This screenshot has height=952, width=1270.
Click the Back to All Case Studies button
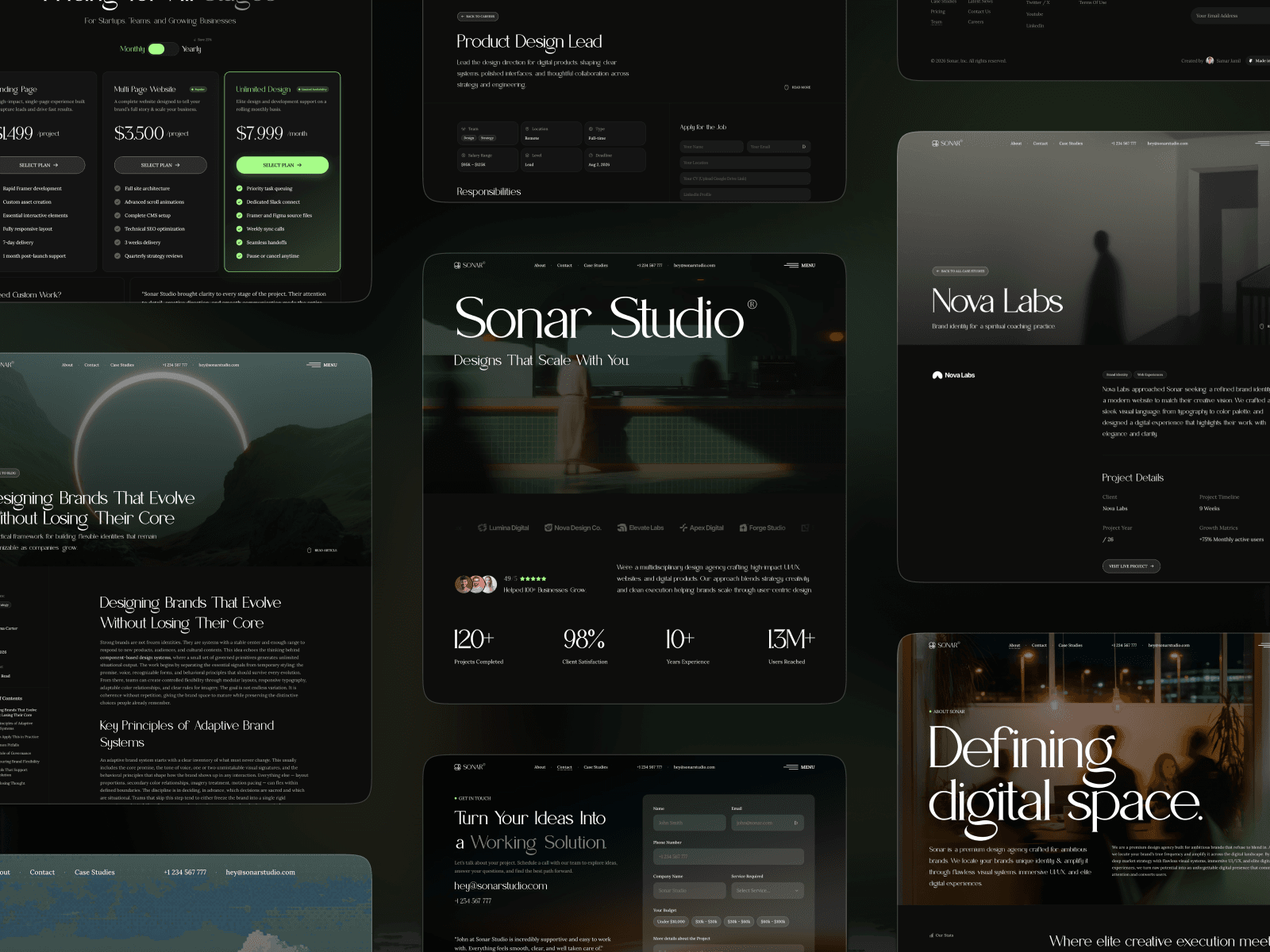[x=960, y=271]
